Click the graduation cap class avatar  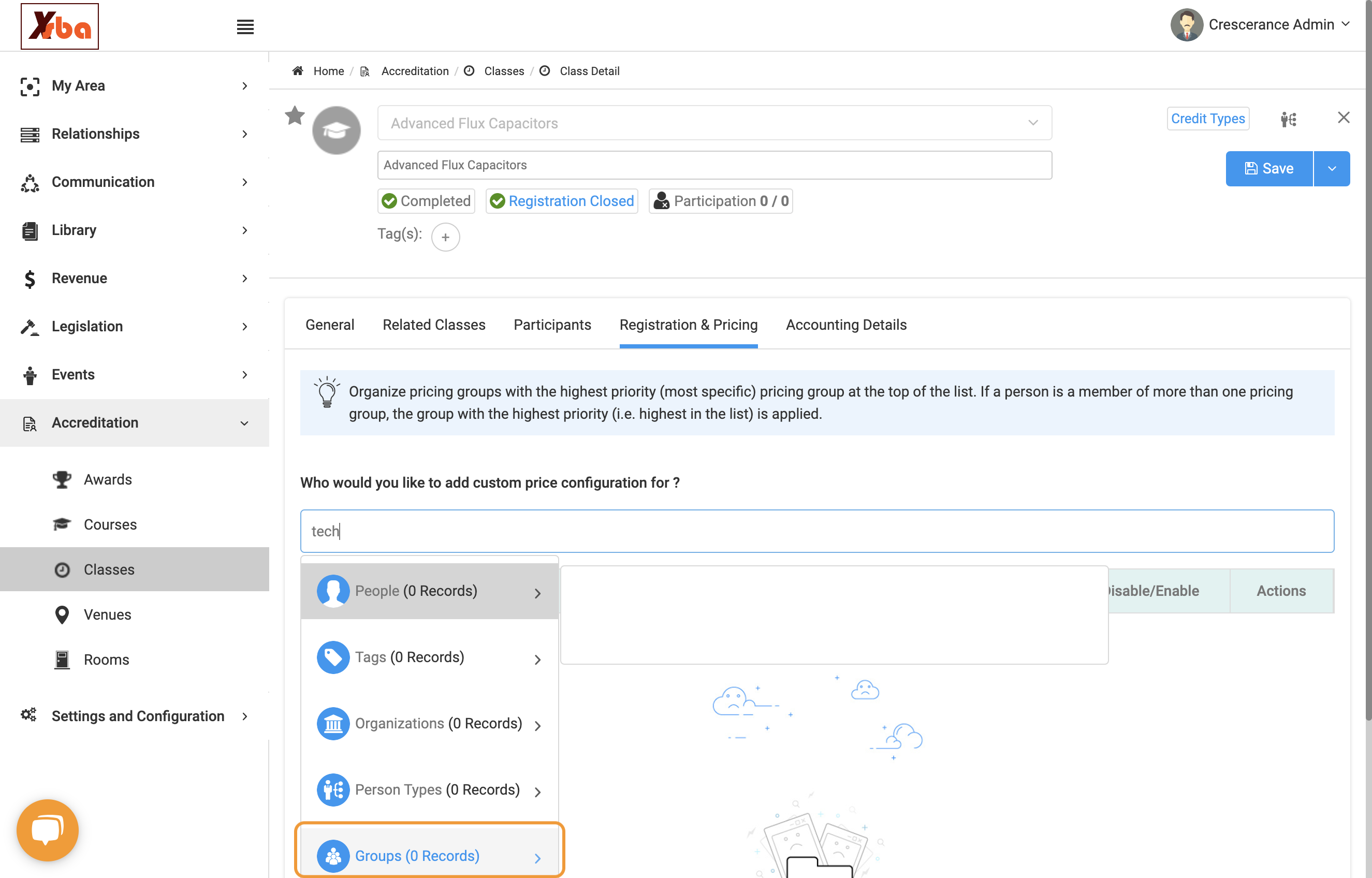(337, 130)
